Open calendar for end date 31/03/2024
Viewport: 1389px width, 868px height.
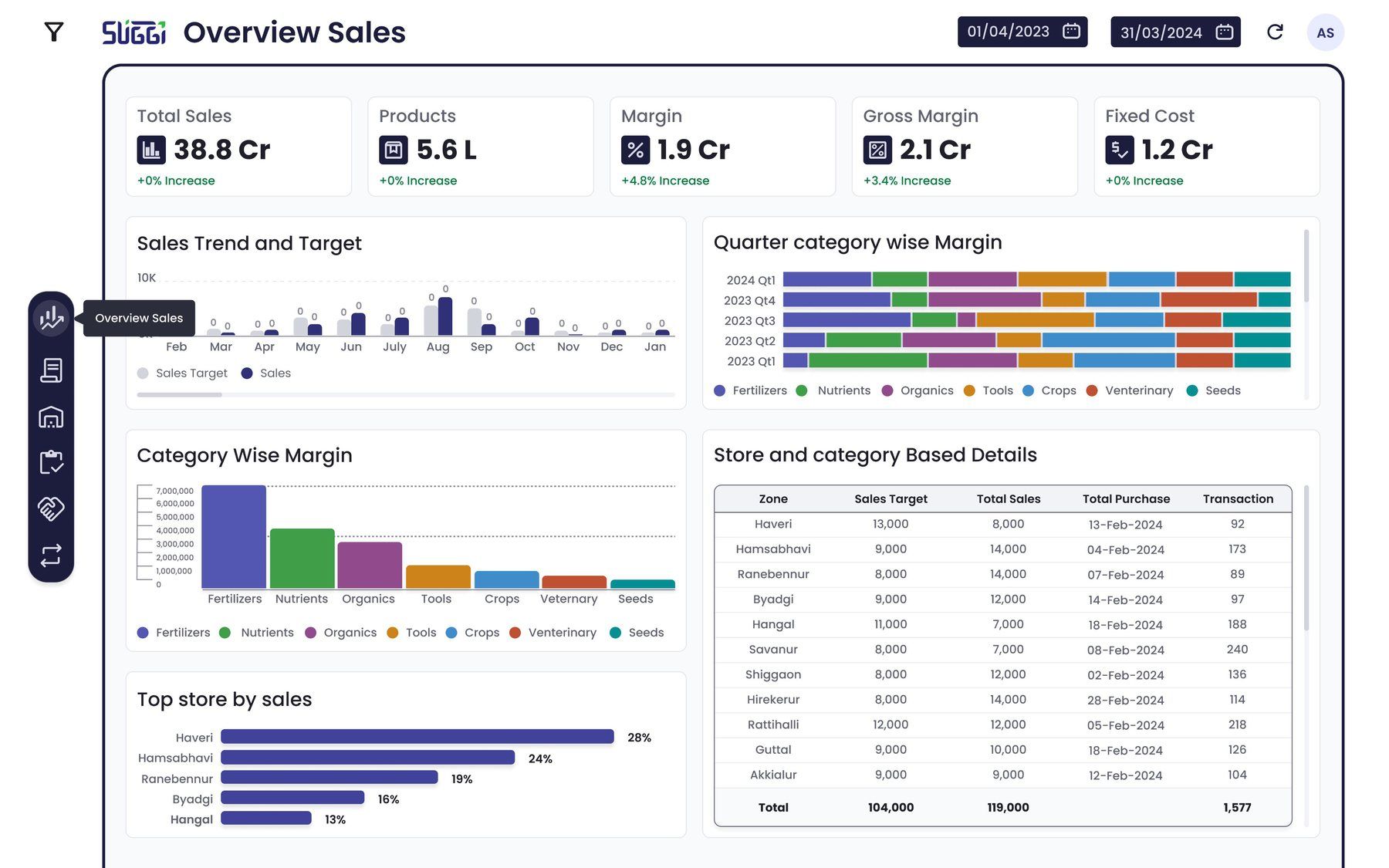[x=1225, y=32]
